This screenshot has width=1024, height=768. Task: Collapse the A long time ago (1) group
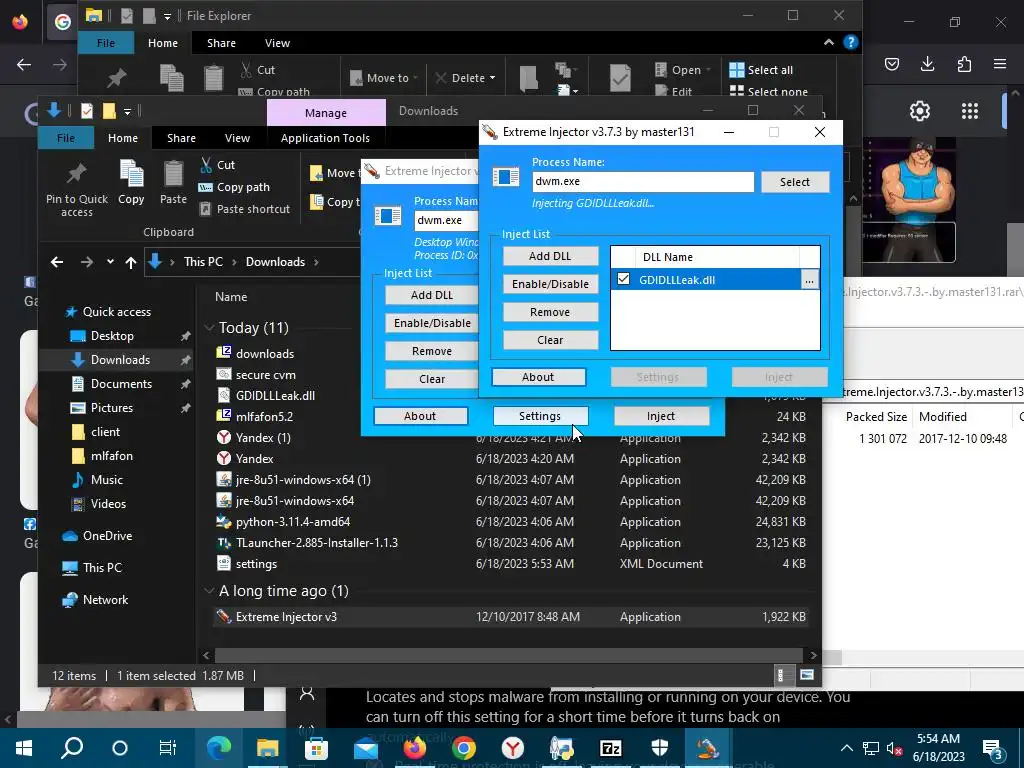209,590
